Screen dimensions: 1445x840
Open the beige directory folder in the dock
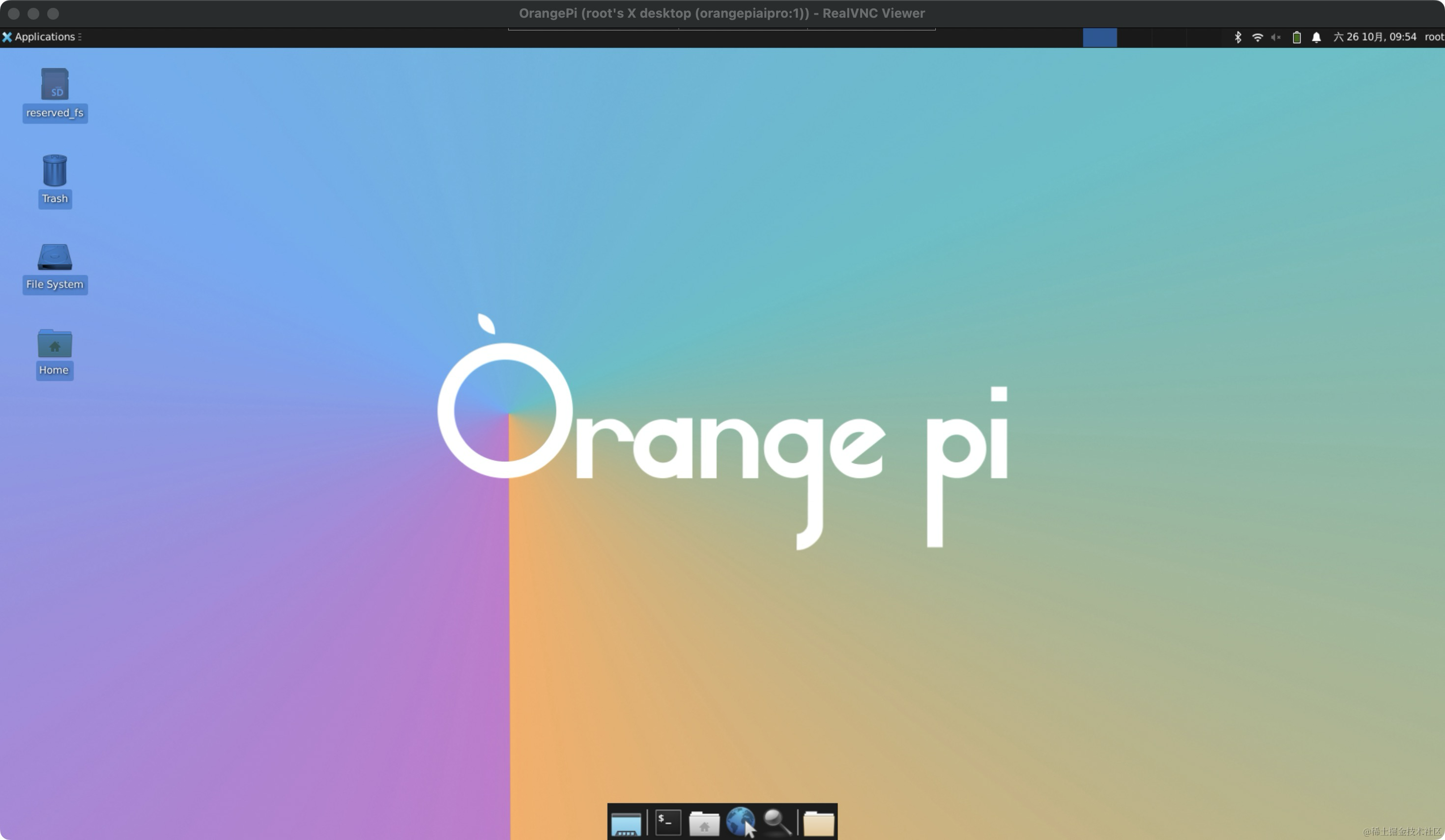tap(818, 823)
